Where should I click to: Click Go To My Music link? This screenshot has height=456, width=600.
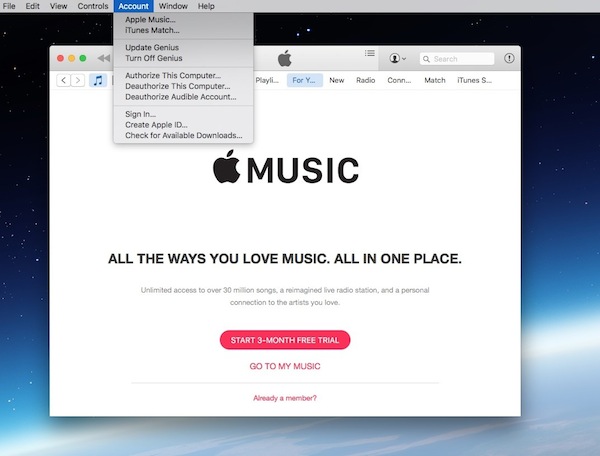tap(285, 366)
